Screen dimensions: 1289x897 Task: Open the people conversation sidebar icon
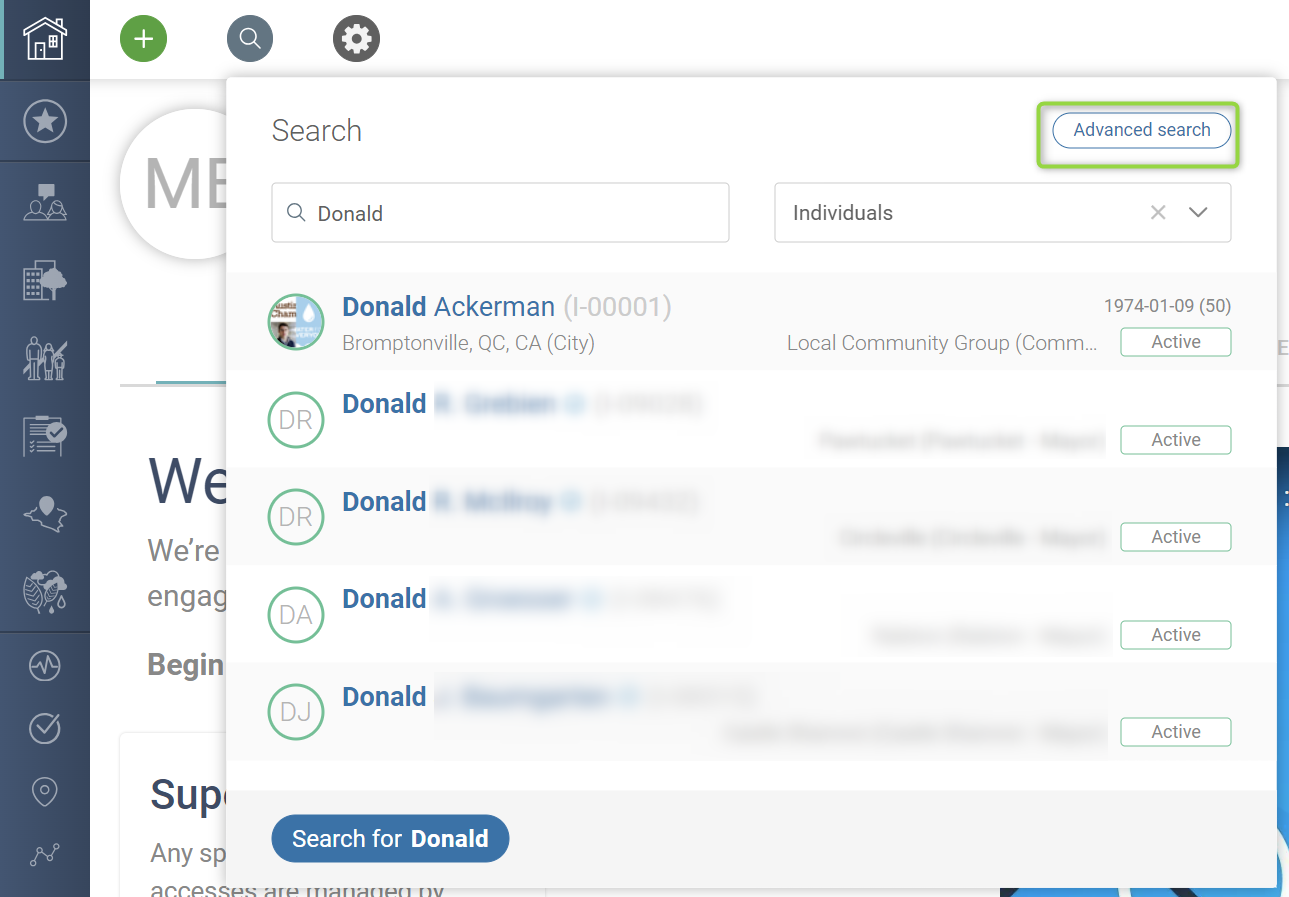pyautogui.click(x=45, y=203)
